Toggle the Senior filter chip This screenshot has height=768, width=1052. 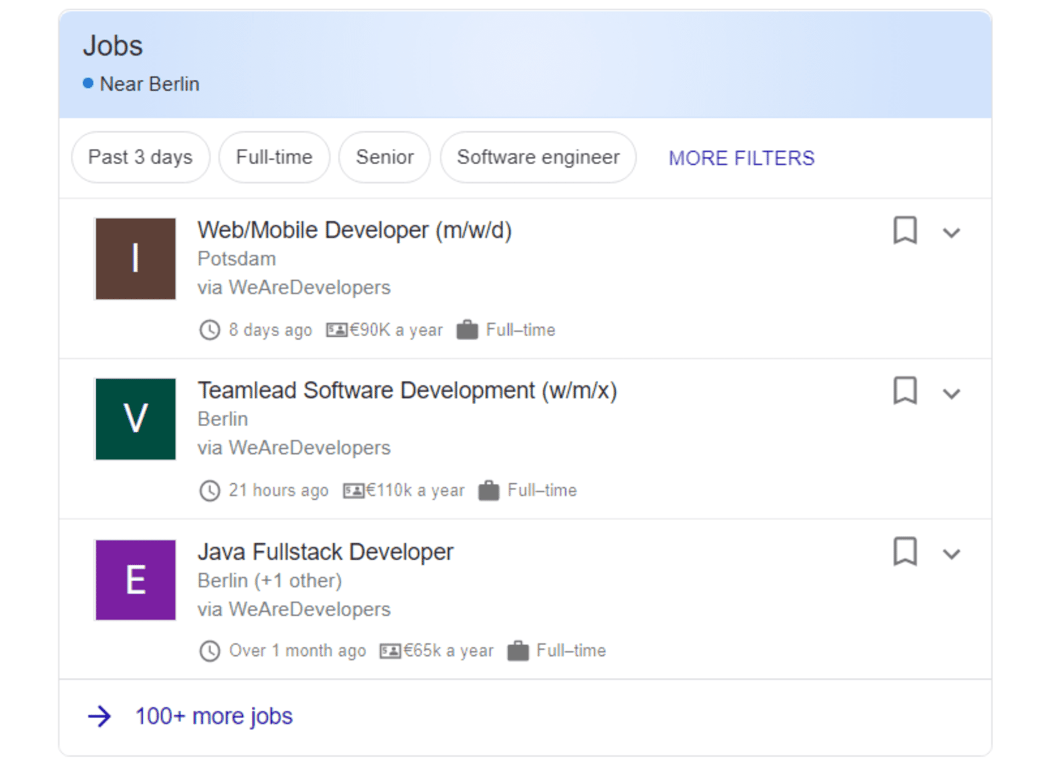384,157
